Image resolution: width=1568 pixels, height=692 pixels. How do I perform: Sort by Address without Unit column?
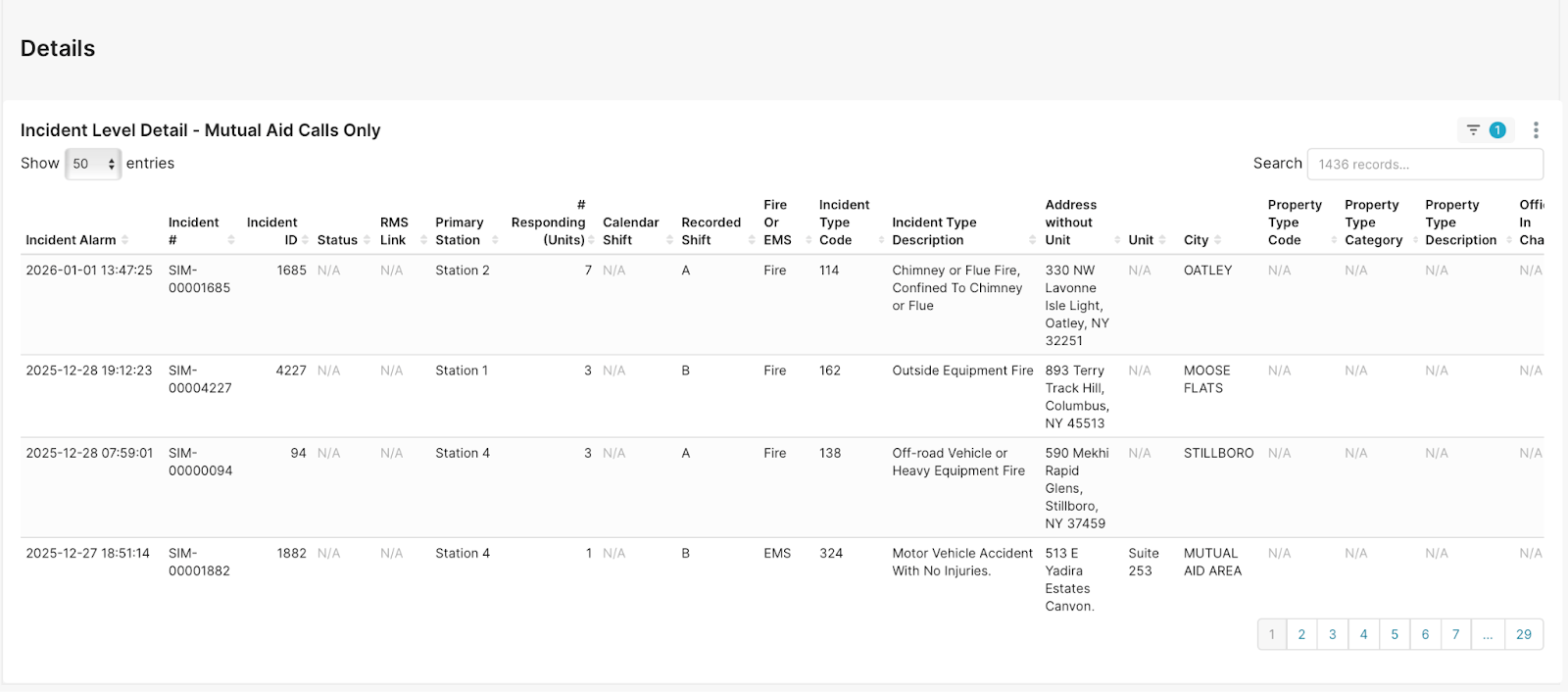pyautogui.click(x=1083, y=222)
